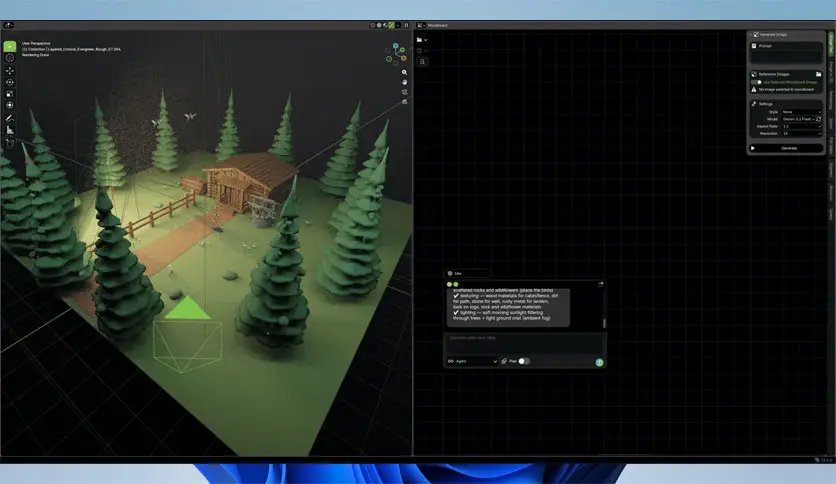Screen dimensions: 836x484
Task: Refresh the model list icon
Action: pyautogui.click(x=818, y=119)
